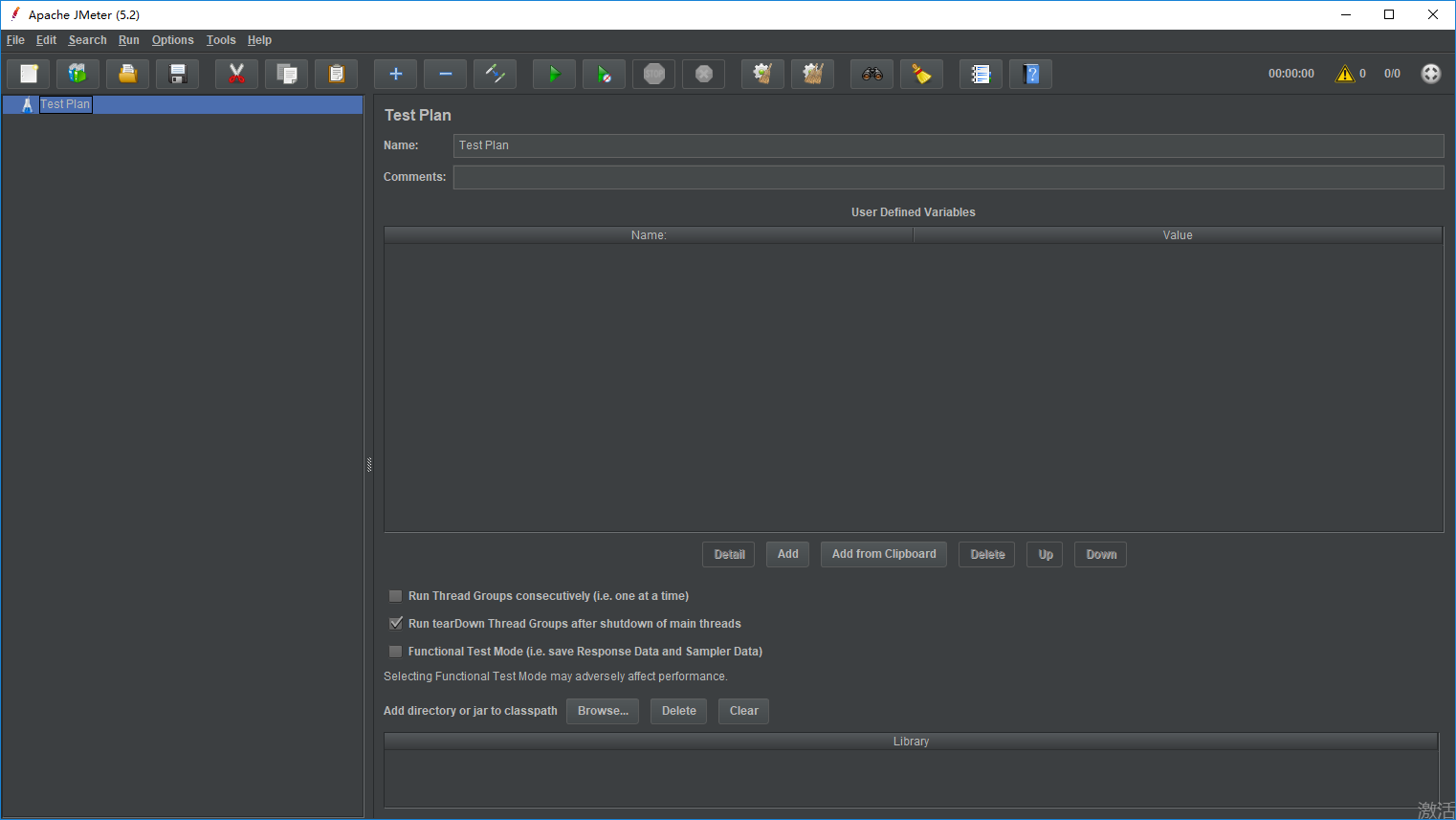The image size is (1456, 820).
Task: Click the Clear All results icon
Action: pos(812,74)
